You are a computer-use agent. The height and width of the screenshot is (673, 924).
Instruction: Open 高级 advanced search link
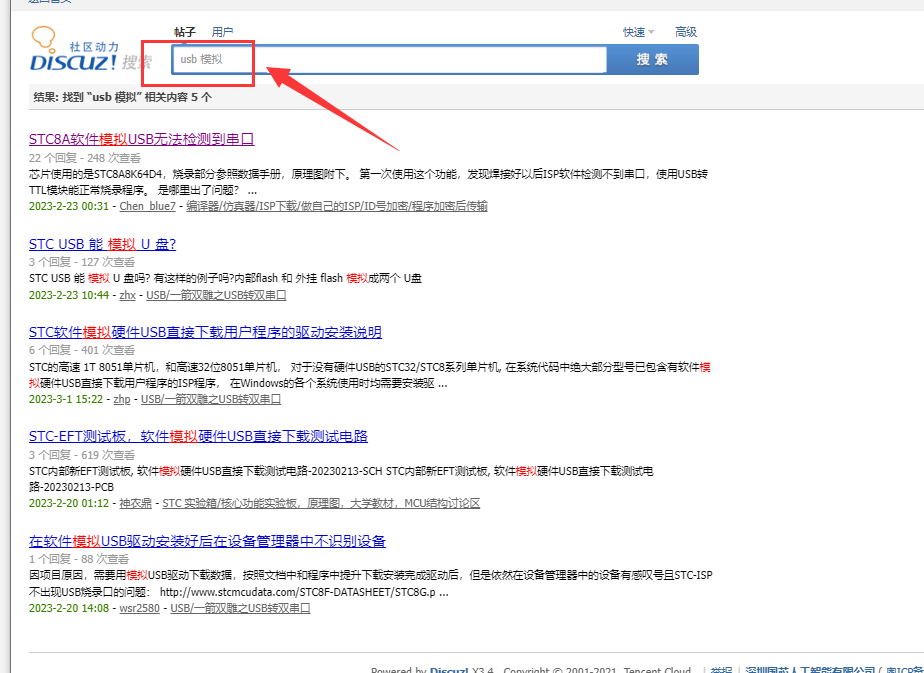(x=686, y=32)
